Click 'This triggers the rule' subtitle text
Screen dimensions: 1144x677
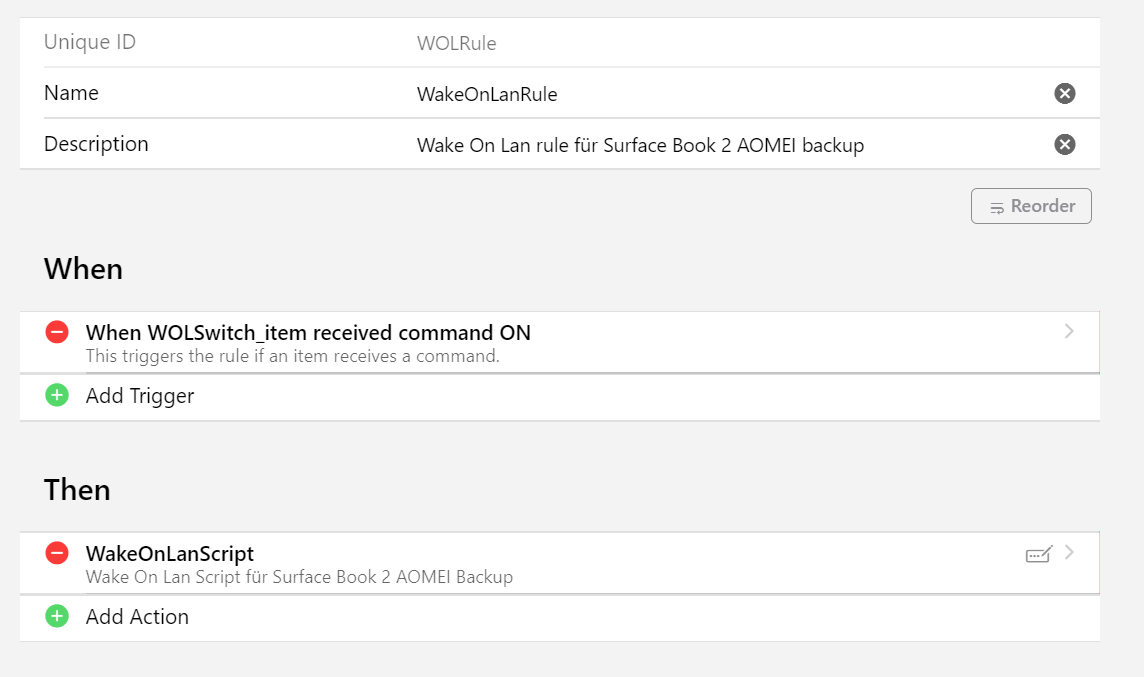pyautogui.click(x=292, y=356)
